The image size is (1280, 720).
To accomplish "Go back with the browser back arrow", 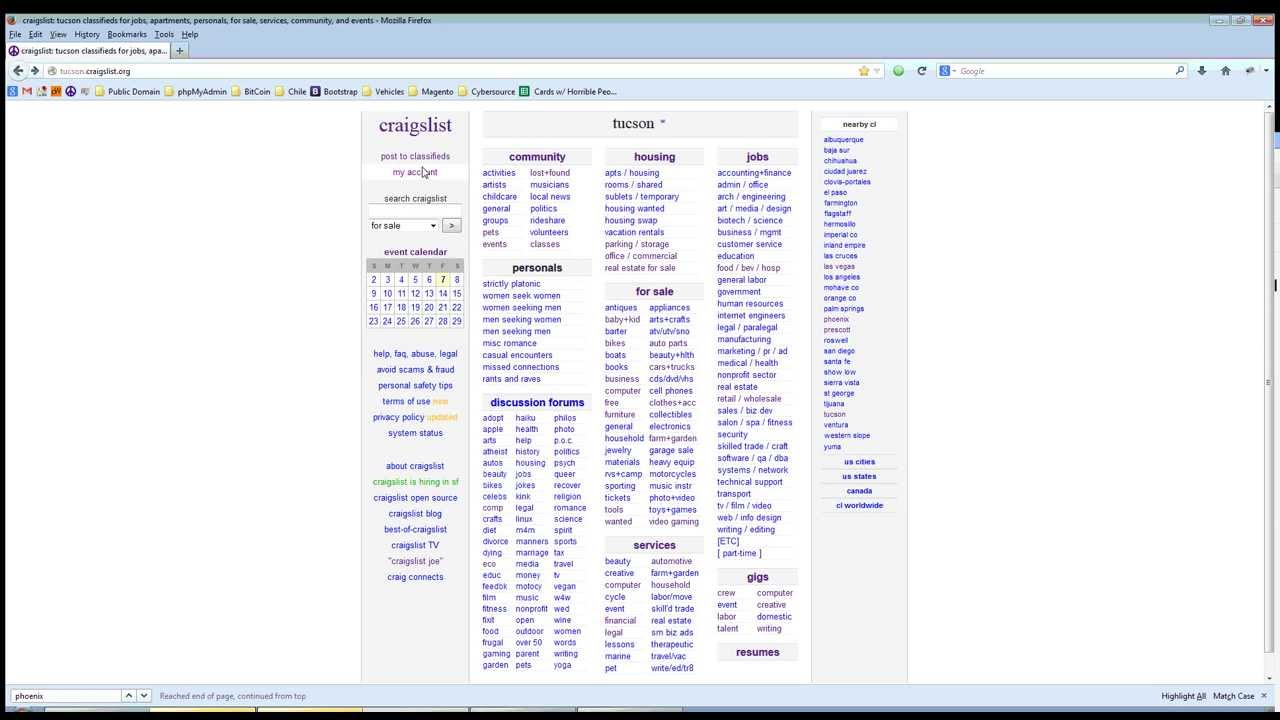I will tap(18, 71).
